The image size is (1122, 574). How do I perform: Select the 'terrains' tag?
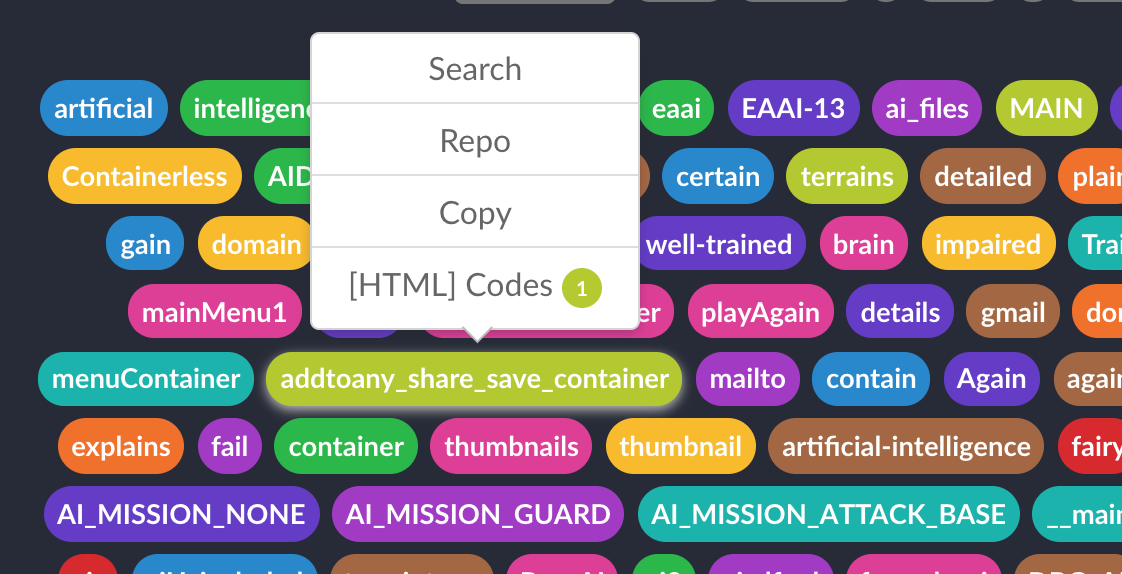847,176
